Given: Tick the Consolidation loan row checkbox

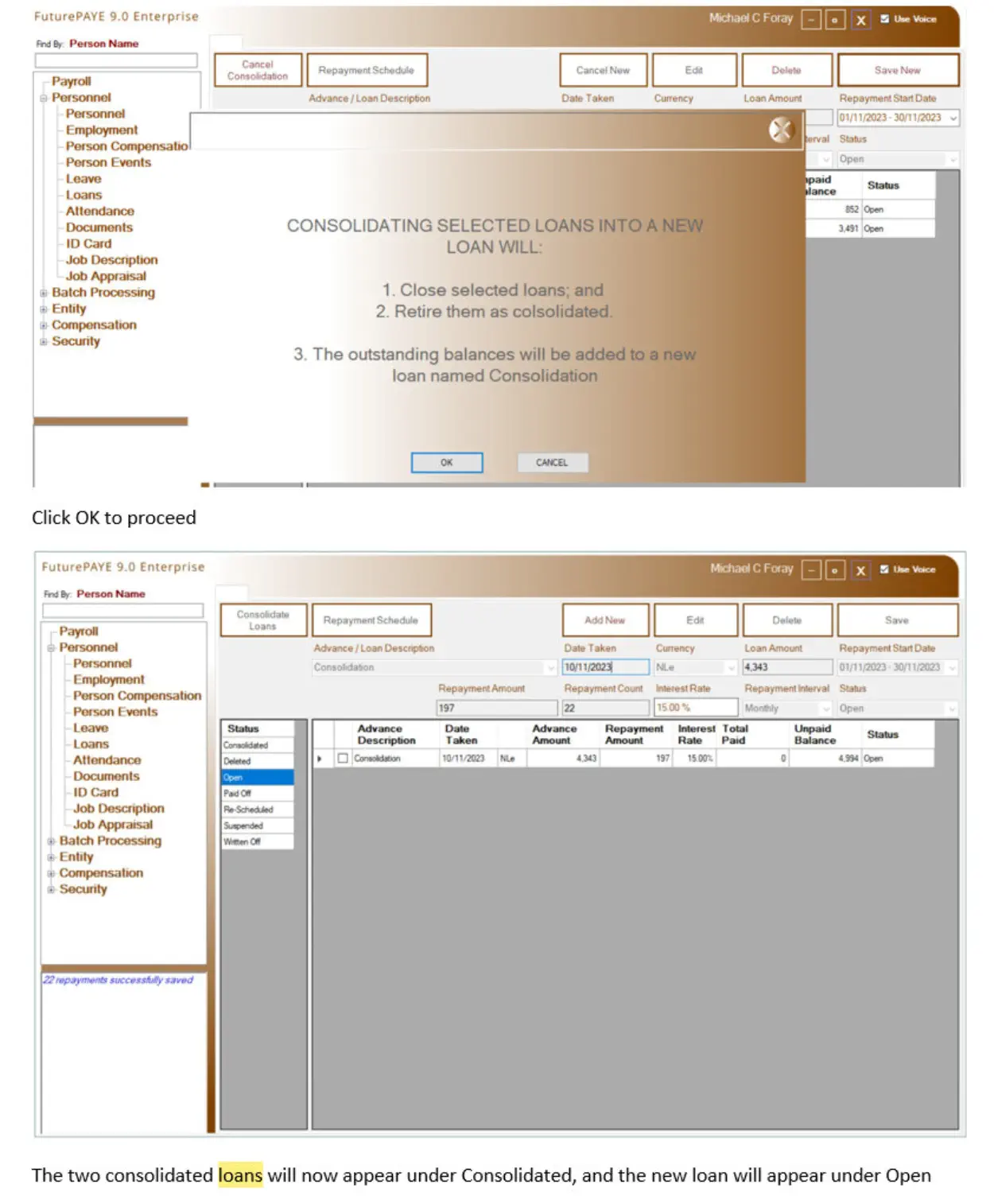Looking at the screenshot, I should point(343,759).
